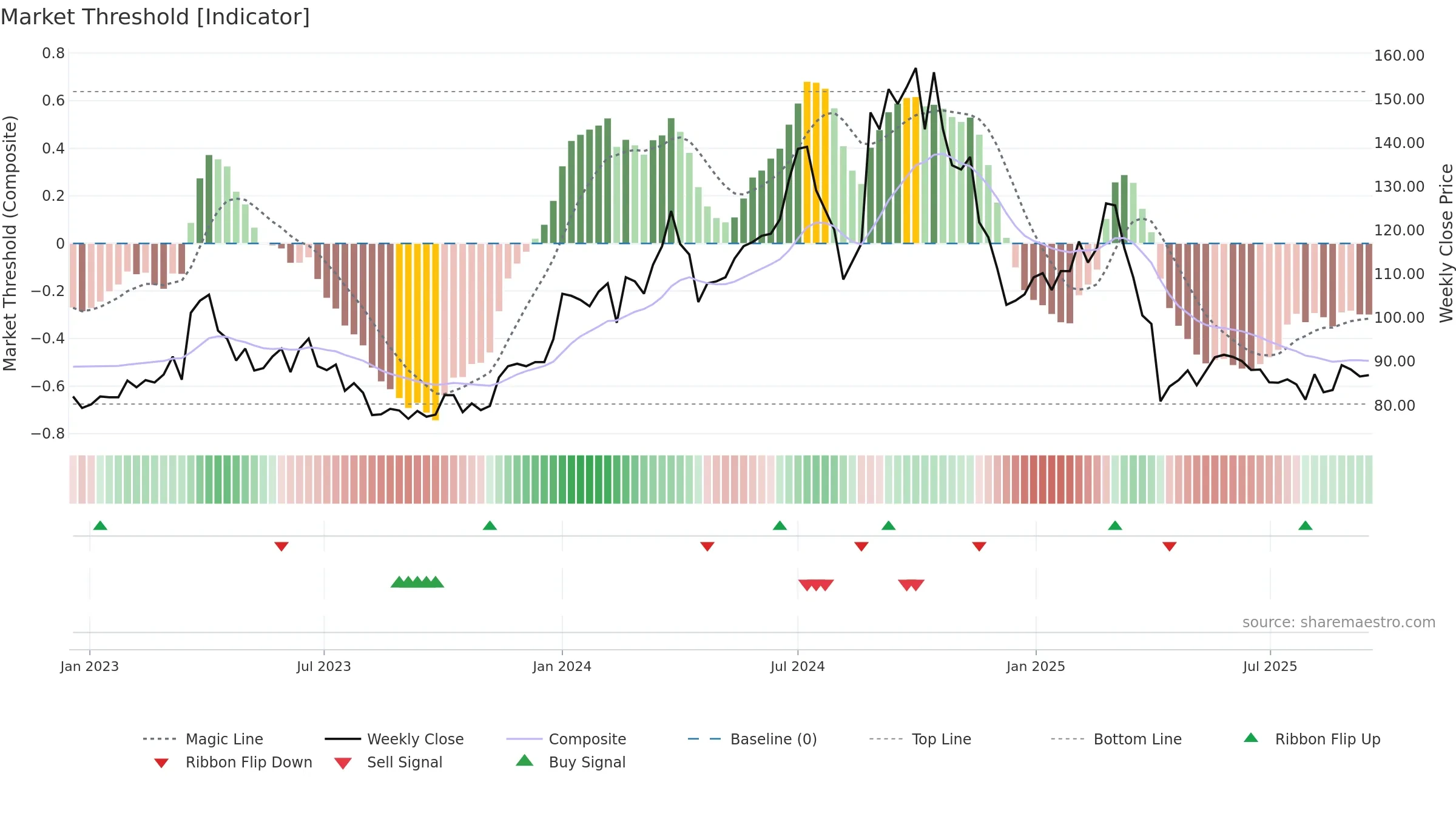
Task: Toggle the Bottom Line legend entry
Action: 1116,739
